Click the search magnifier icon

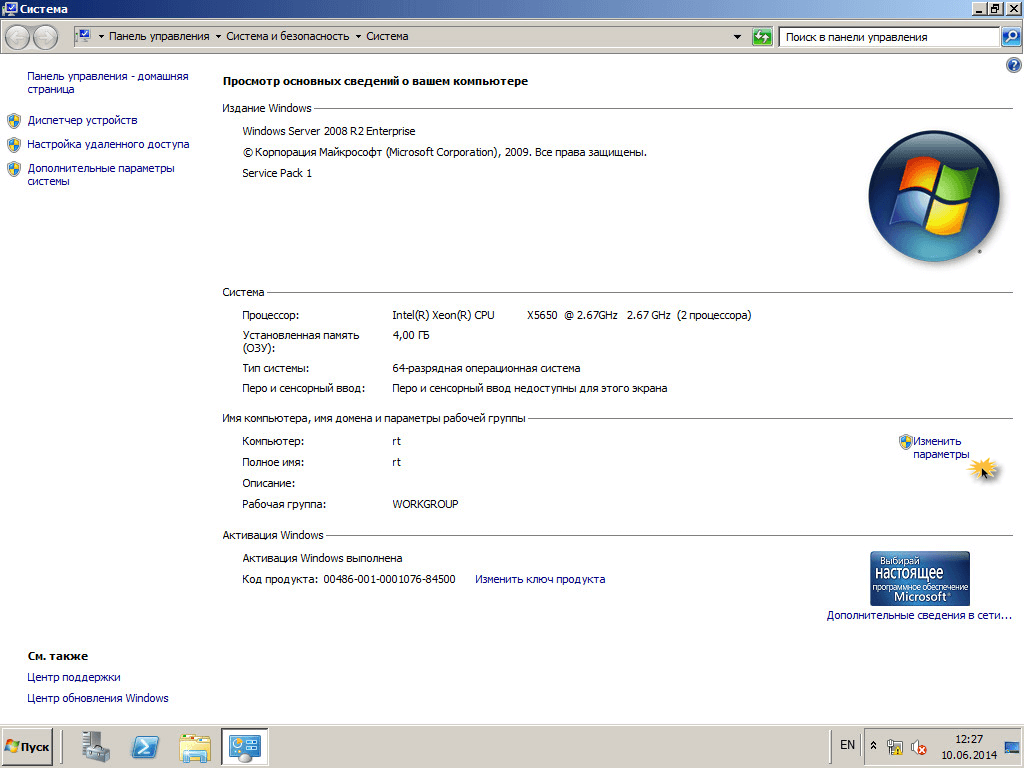click(x=1011, y=37)
